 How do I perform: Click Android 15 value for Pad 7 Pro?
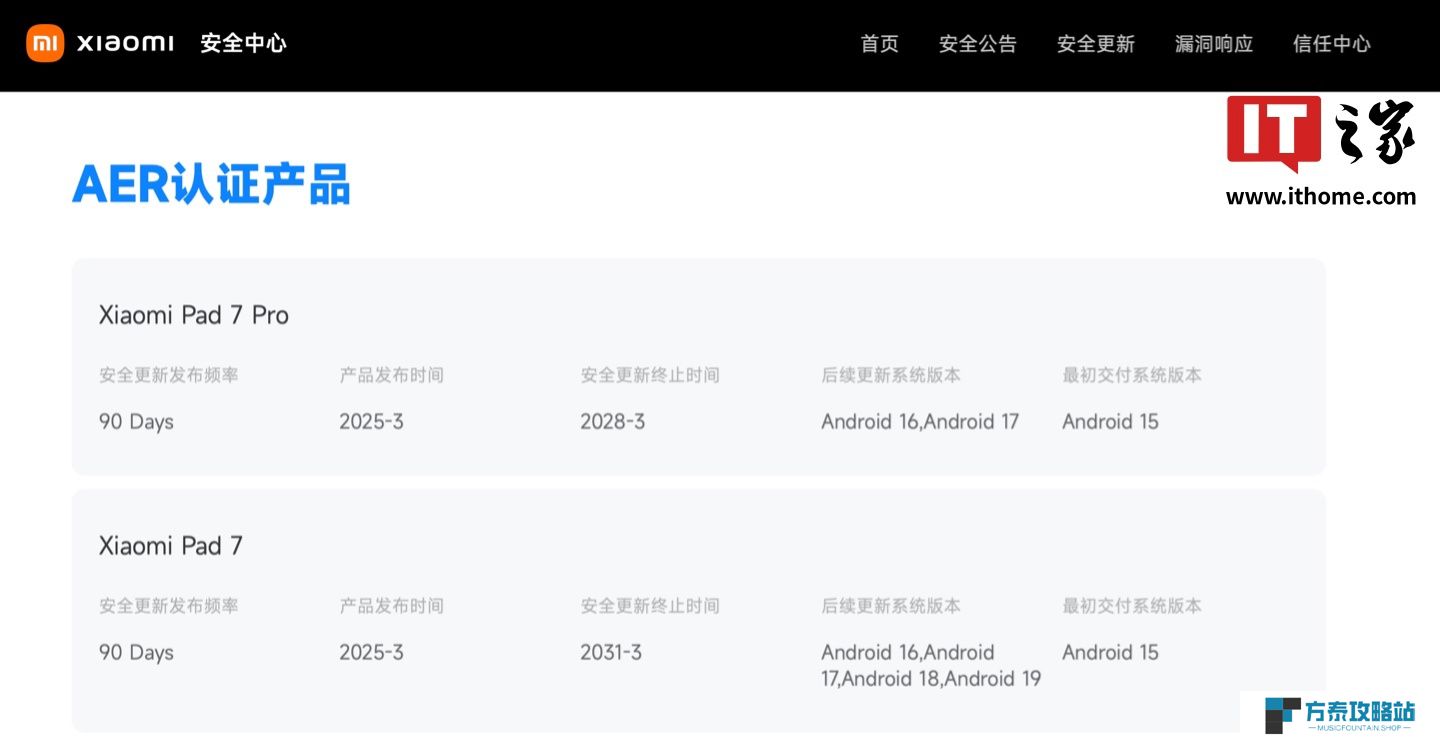(x=1110, y=422)
